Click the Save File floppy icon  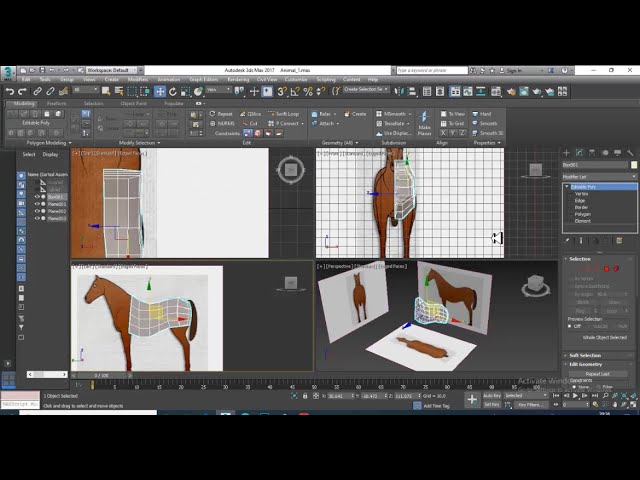tap(42, 70)
